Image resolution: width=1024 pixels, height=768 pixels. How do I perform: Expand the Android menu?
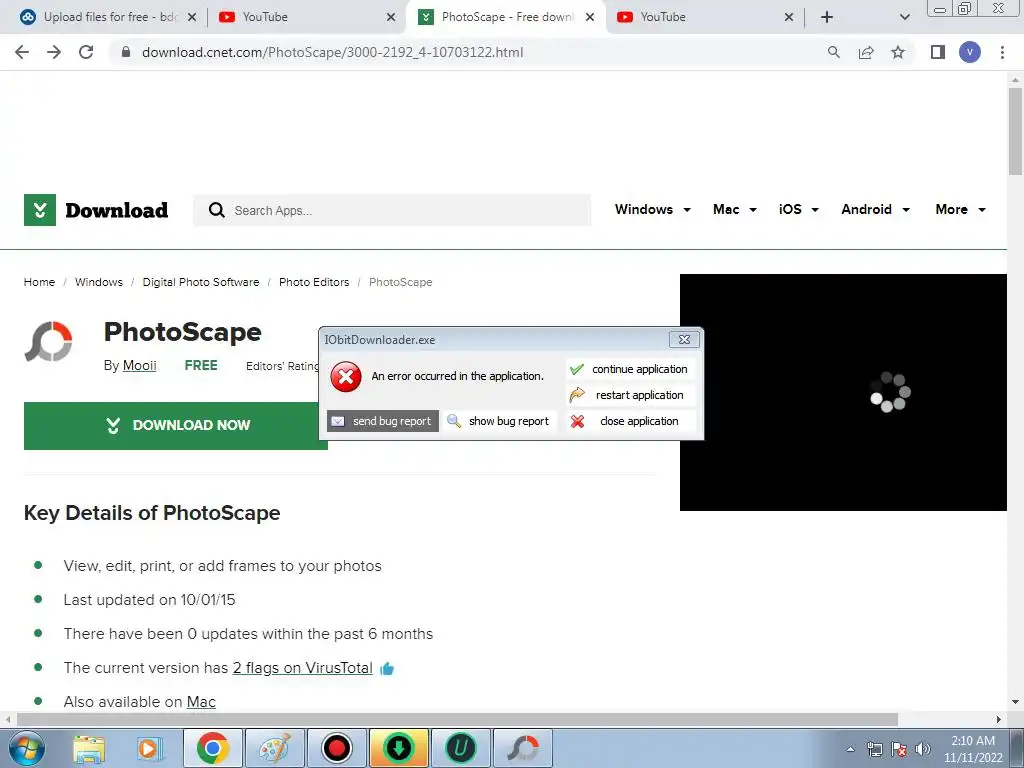(876, 210)
